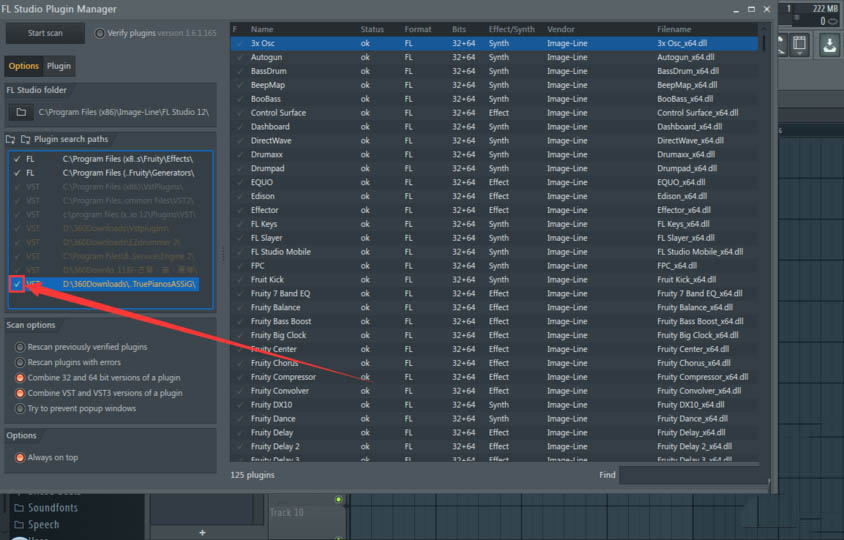The width and height of the screenshot is (844, 540).
Task: Uncheck the Fruity\Generators search path
Action: [x=17, y=173]
